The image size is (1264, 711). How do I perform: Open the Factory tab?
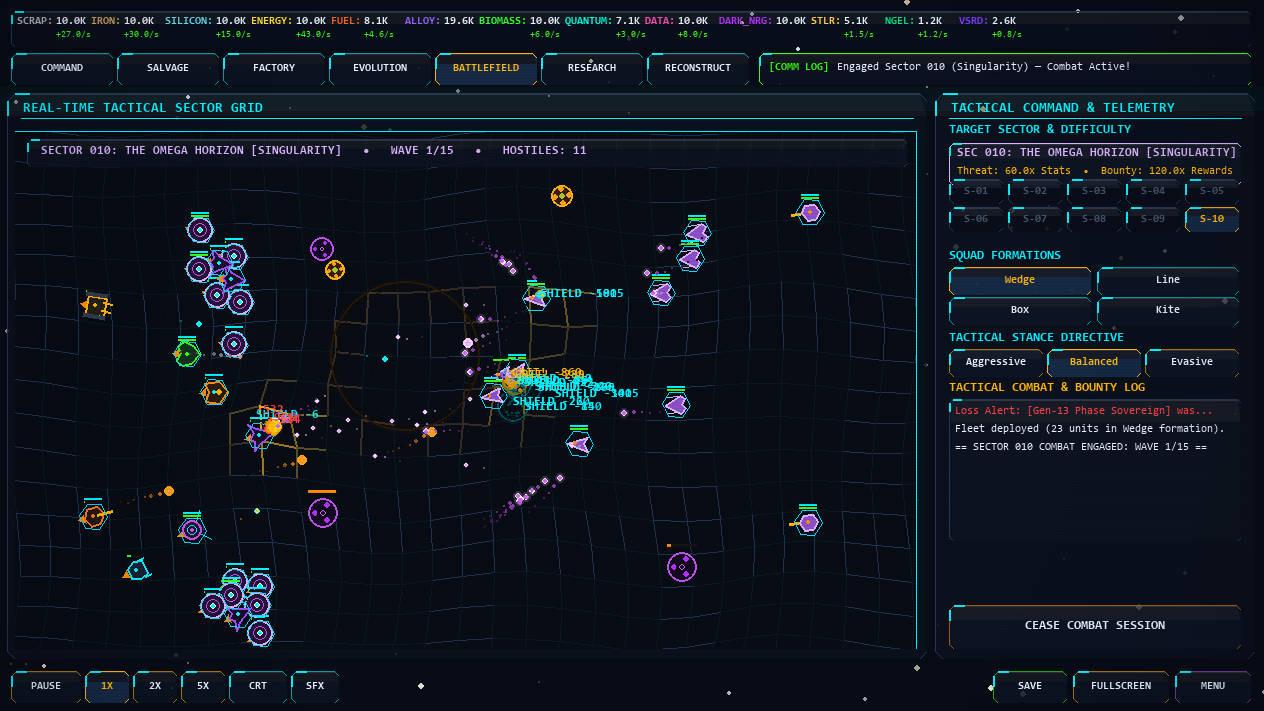[x=274, y=68]
